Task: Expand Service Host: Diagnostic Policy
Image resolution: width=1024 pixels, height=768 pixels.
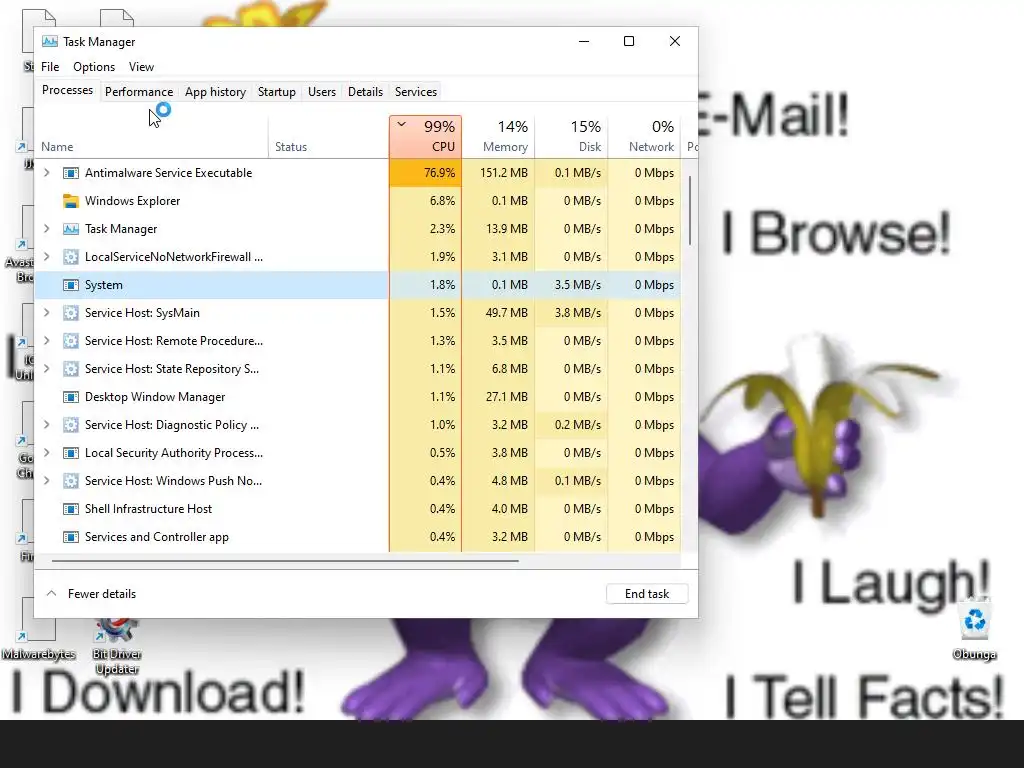Action: point(46,425)
